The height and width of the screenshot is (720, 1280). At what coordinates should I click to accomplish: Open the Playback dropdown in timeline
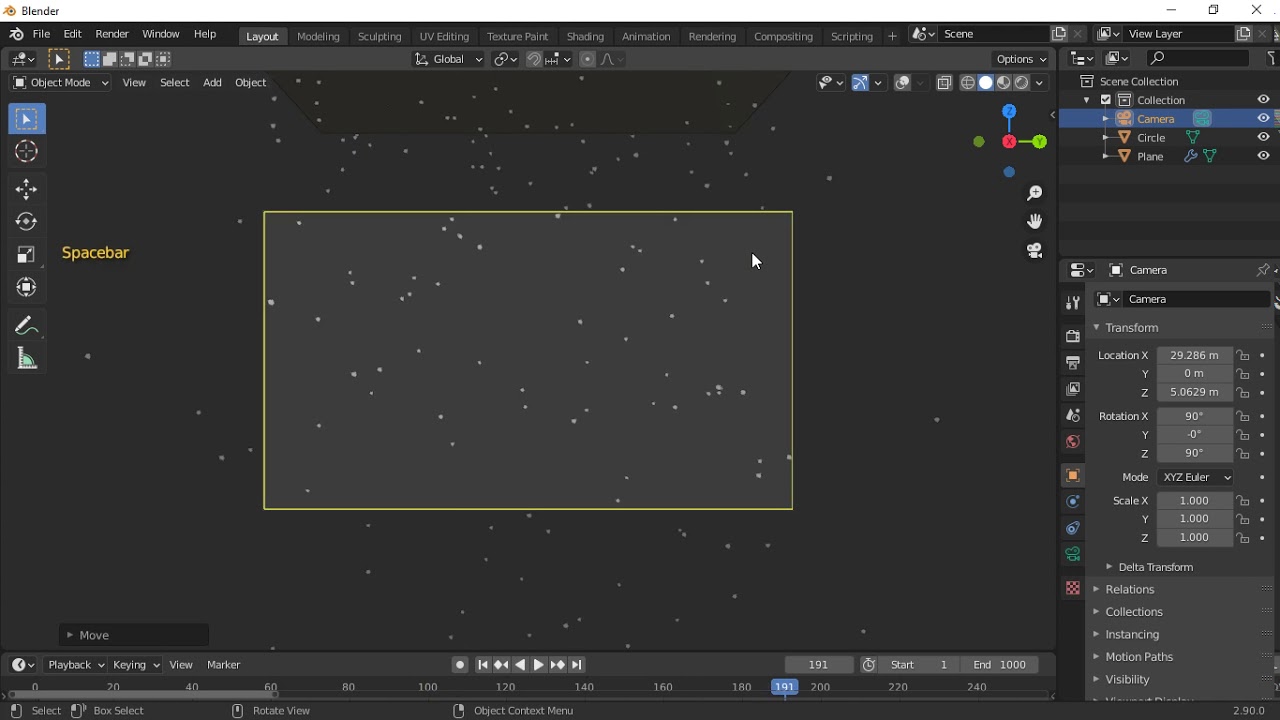[76, 665]
